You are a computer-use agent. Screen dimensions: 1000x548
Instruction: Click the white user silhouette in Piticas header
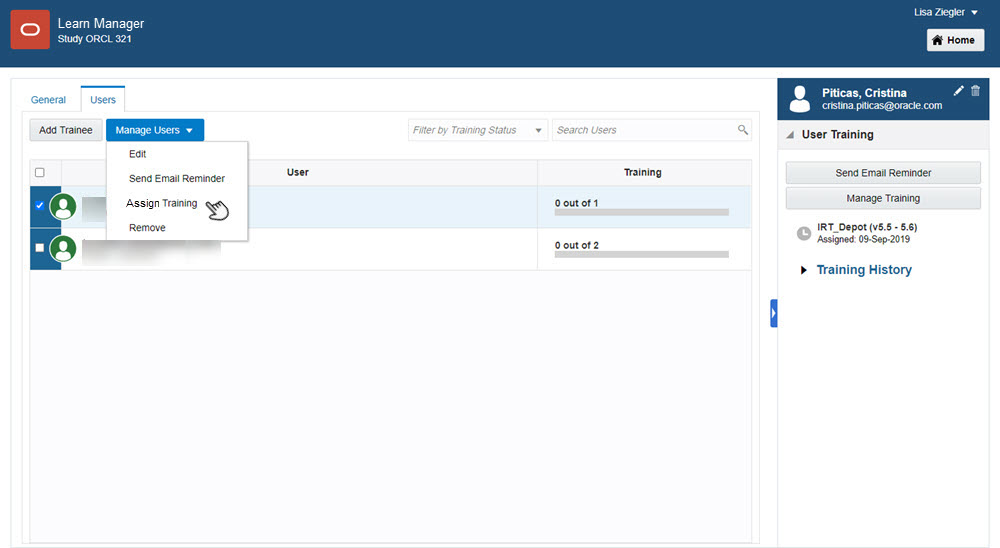799,99
